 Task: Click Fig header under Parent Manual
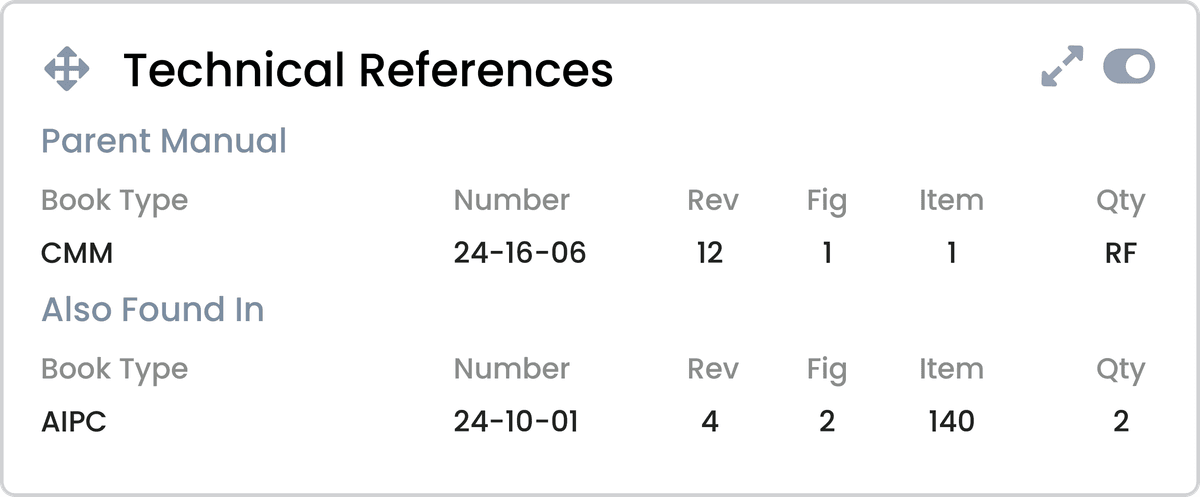click(827, 201)
